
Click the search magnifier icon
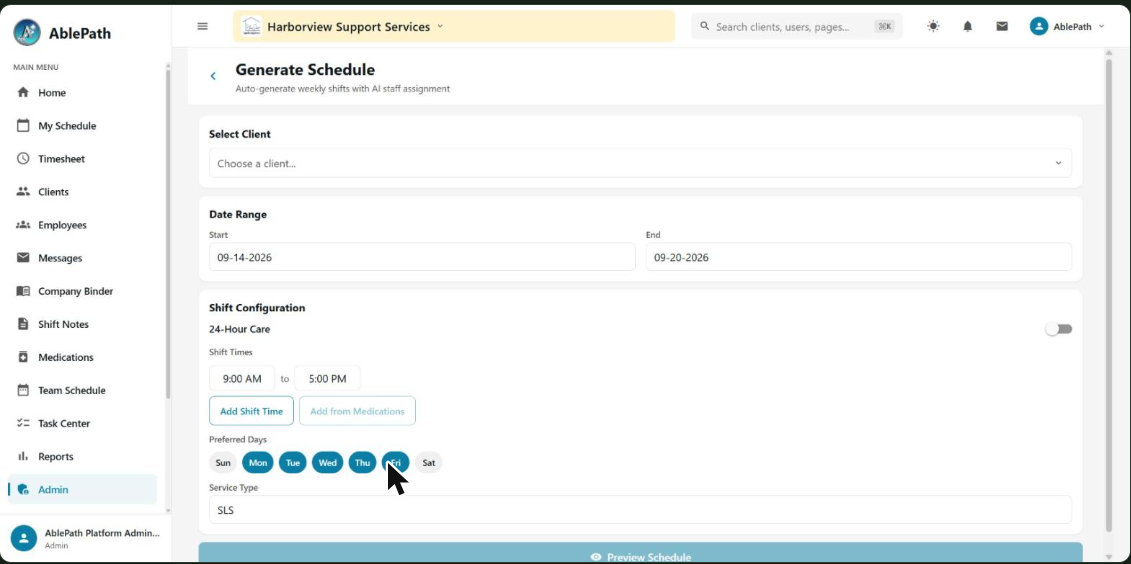pos(705,26)
